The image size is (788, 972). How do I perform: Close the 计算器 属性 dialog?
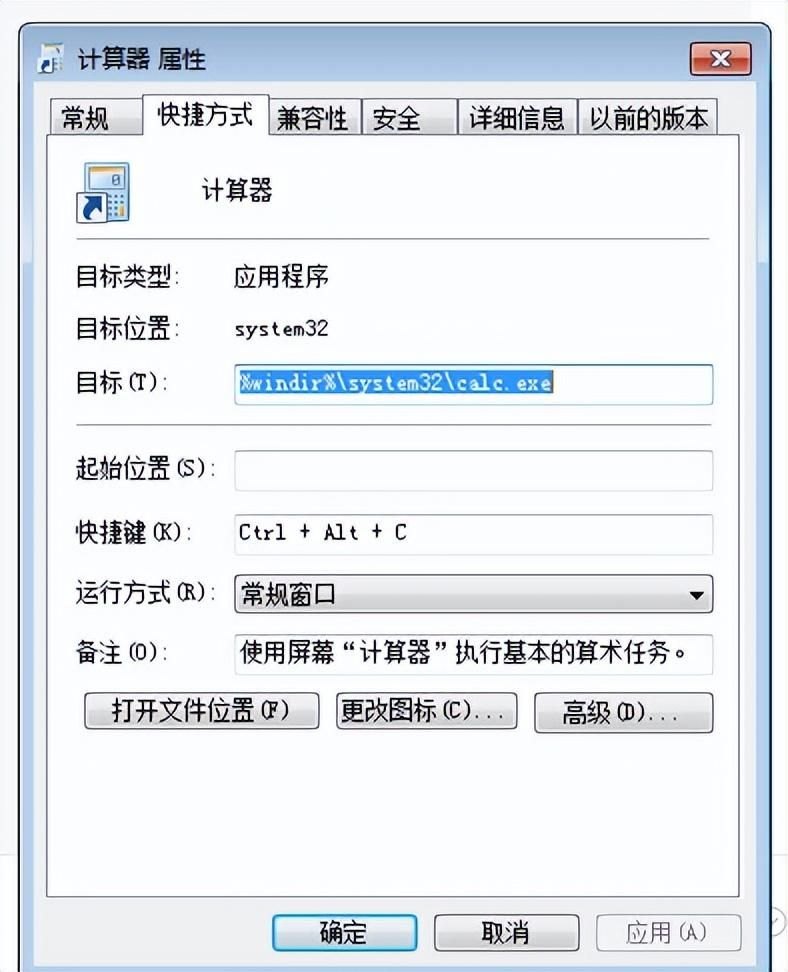point(720,59)
